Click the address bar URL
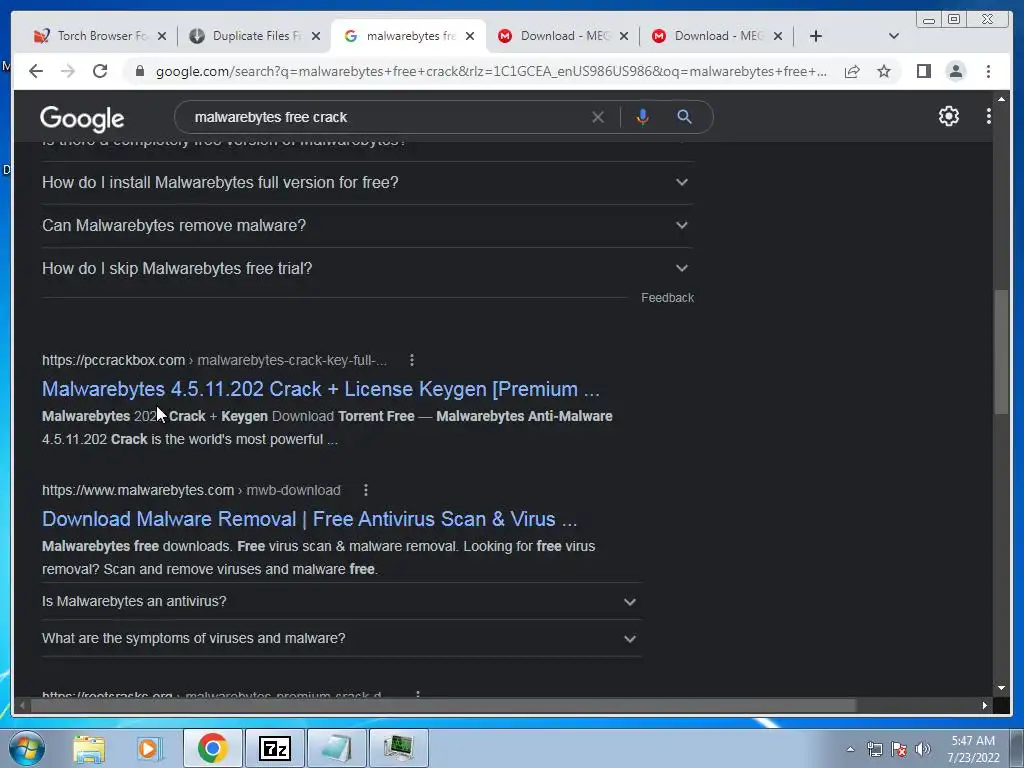1024x768 pixels. (x=491, y=71)
